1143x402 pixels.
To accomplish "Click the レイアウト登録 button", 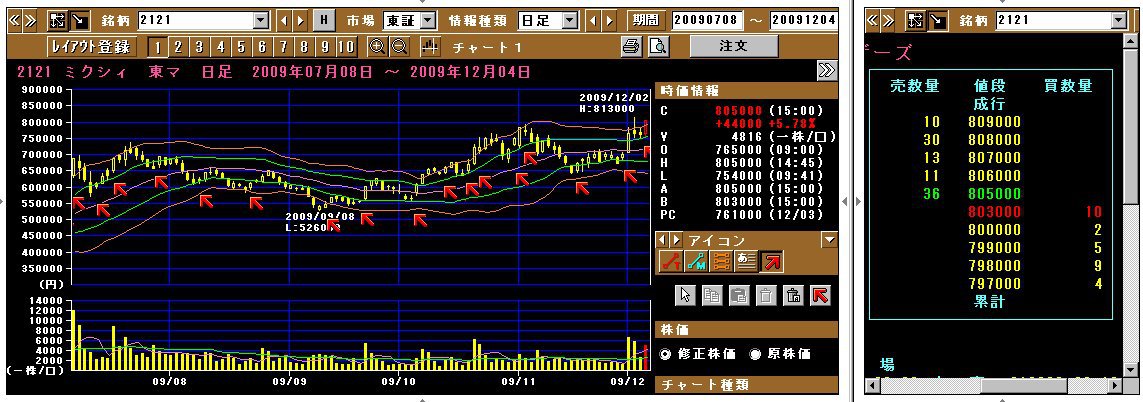I will point(90,47).
